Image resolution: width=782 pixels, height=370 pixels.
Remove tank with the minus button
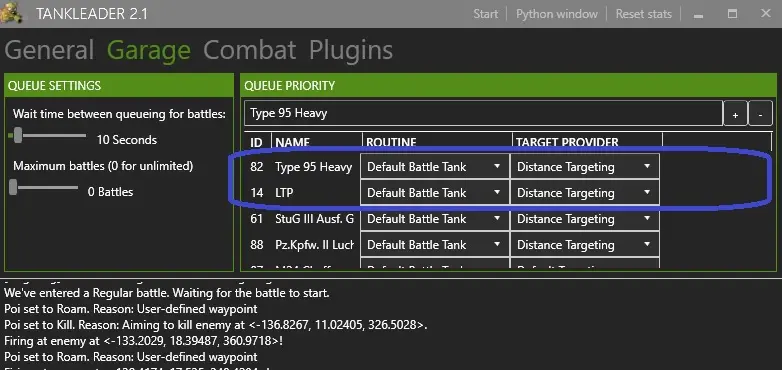[x=761, y=115]
